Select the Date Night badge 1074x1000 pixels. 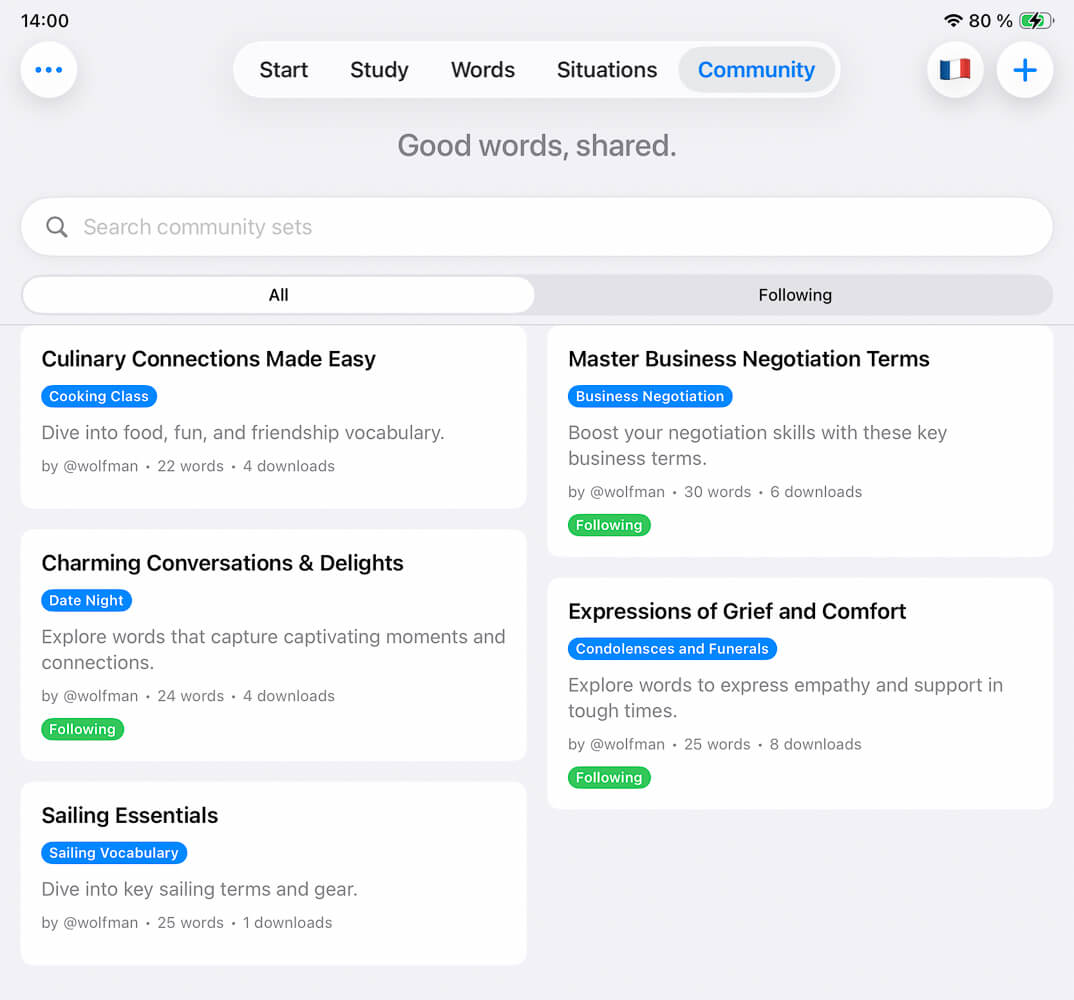click(x=86, y=600)
